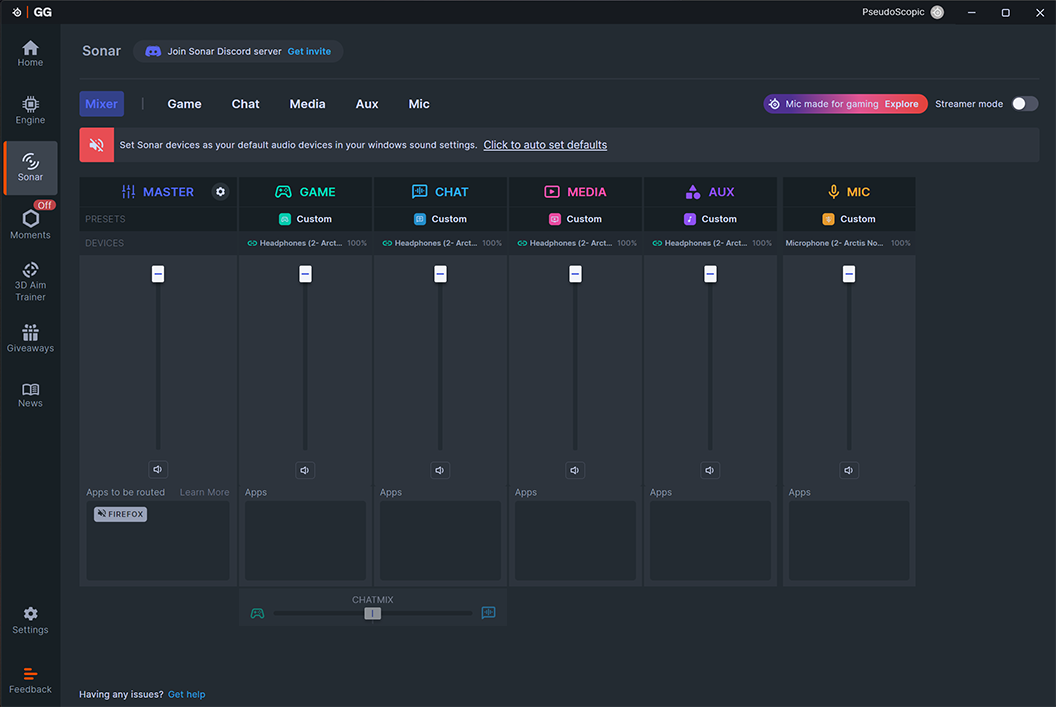Open the News sidebar icon
The width and height of the screenshot is (1056, 707).
pos(30,394)
